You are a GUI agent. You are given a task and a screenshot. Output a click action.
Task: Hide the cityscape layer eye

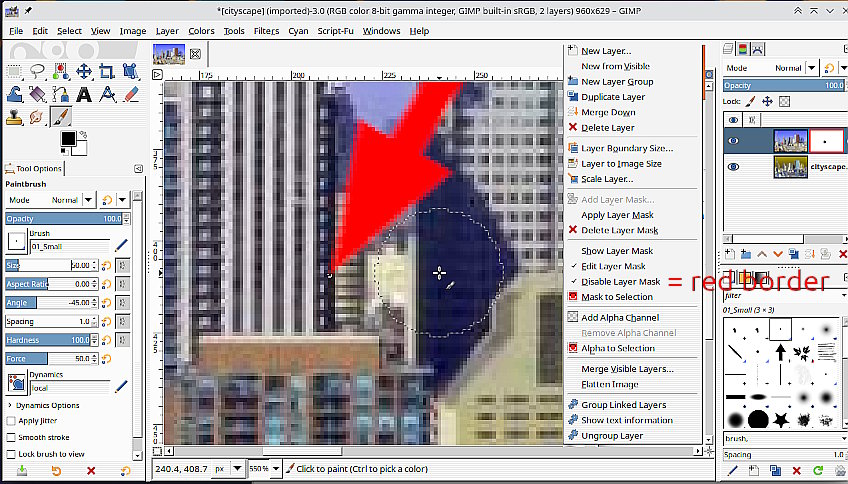[733, 167]
